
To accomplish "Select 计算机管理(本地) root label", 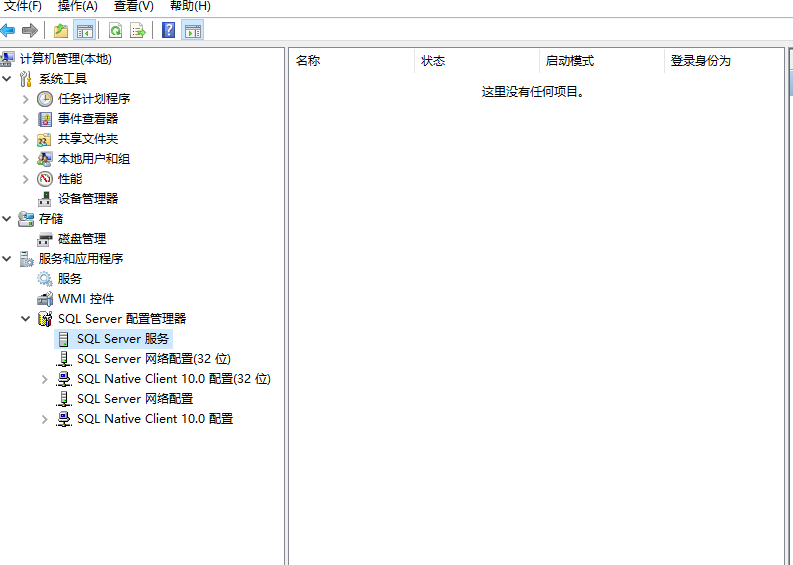I will pyautogui.click(x=66, y=59).
